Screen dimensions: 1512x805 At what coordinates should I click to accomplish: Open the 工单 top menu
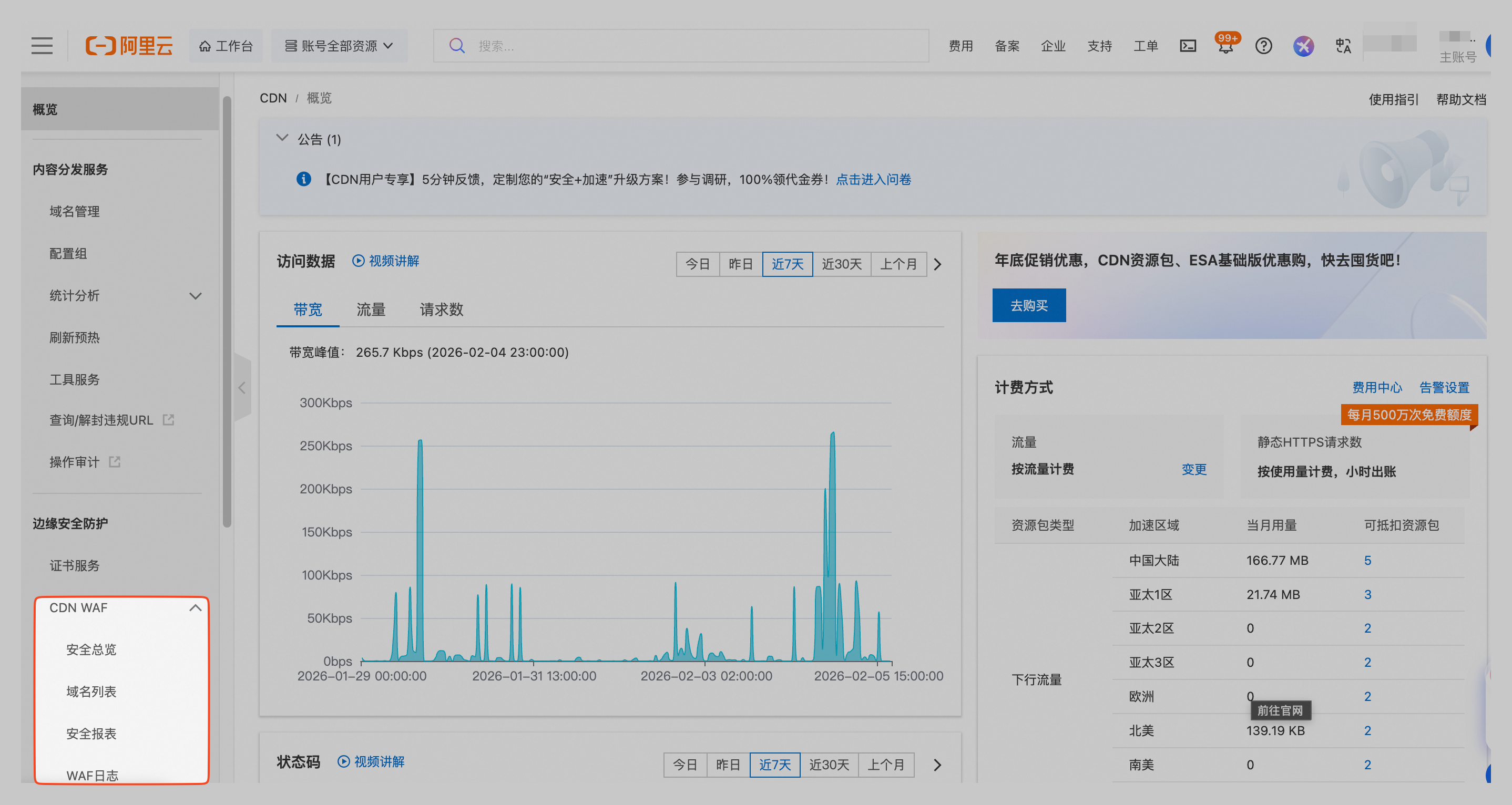click(x=1146, y=46)
